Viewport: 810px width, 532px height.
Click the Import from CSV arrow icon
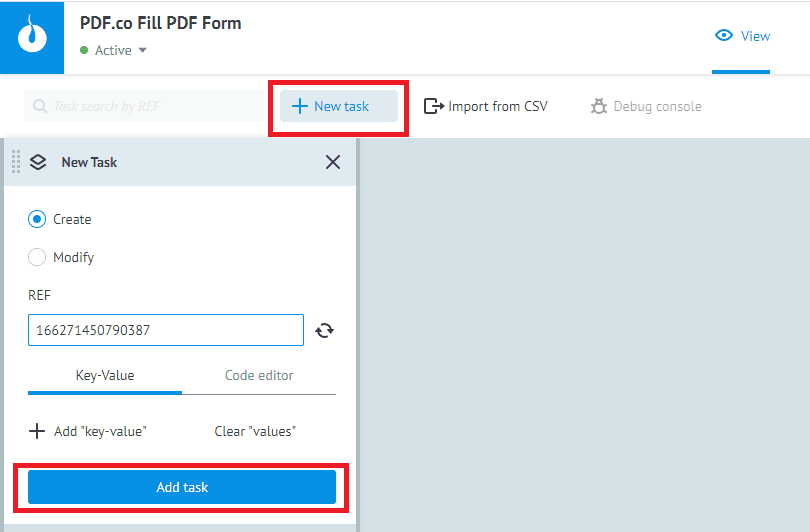coord(433,106)
